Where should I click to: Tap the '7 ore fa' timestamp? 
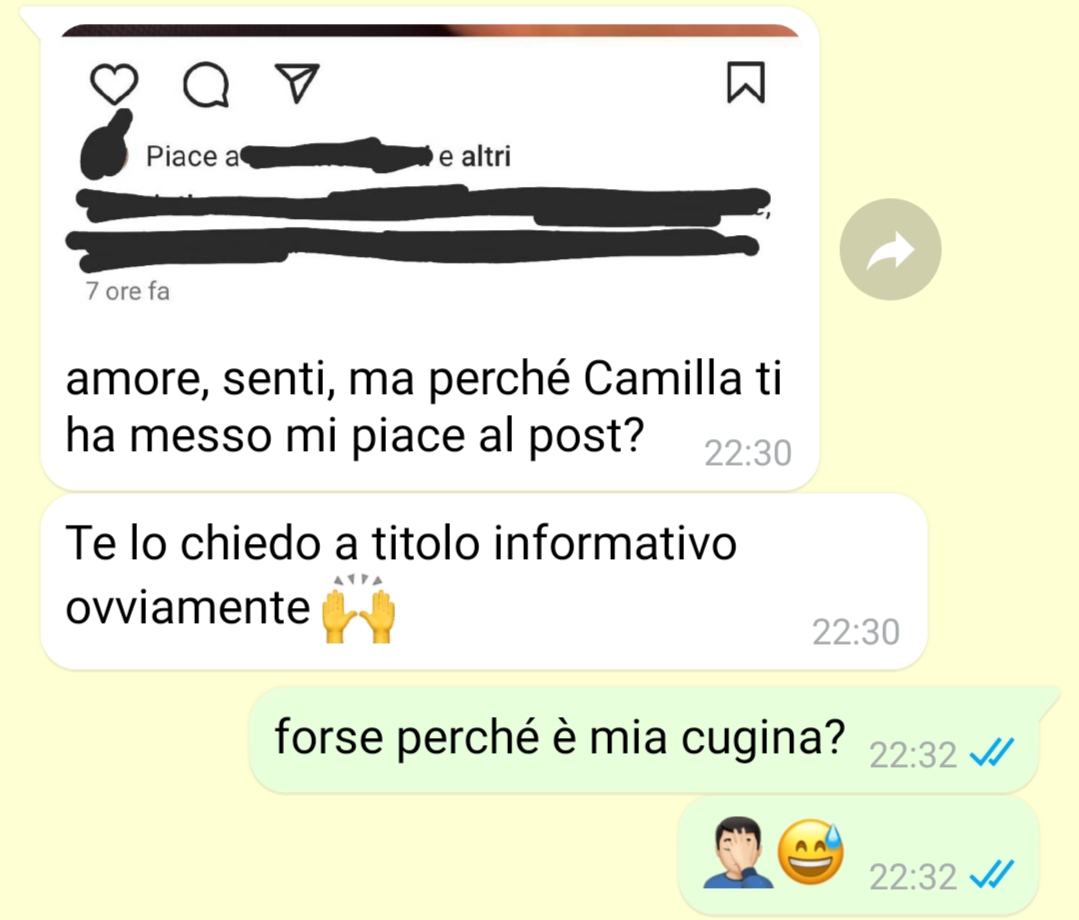pyautogui.click(x=127, y=291)
